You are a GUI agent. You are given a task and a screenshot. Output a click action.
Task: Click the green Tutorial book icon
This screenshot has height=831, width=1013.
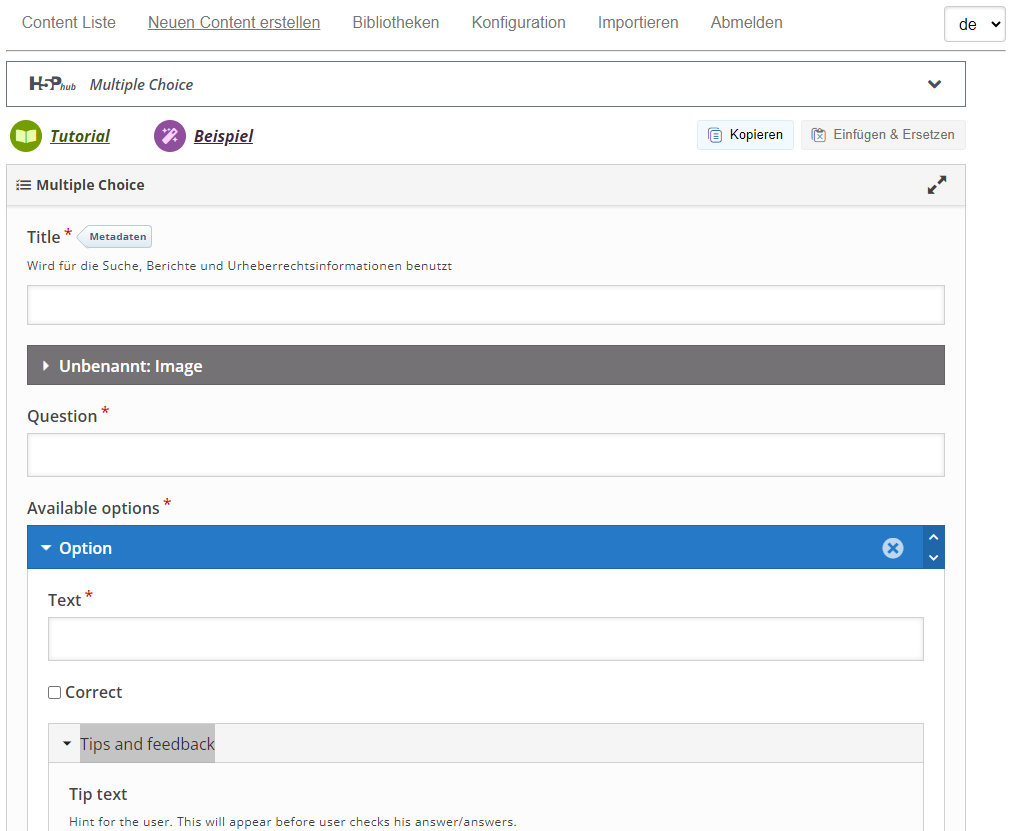[26, 136]
